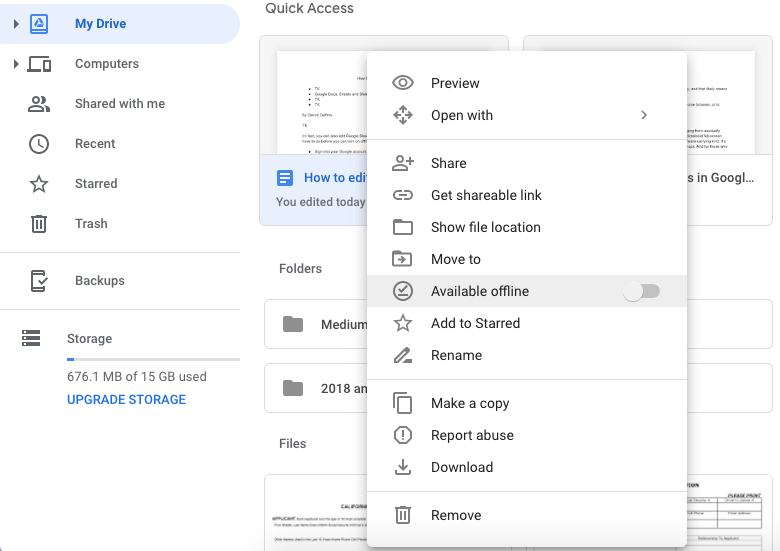Screen dimensions: 780x551
Task: Click the How to edi file title
Action: [335, 178]
